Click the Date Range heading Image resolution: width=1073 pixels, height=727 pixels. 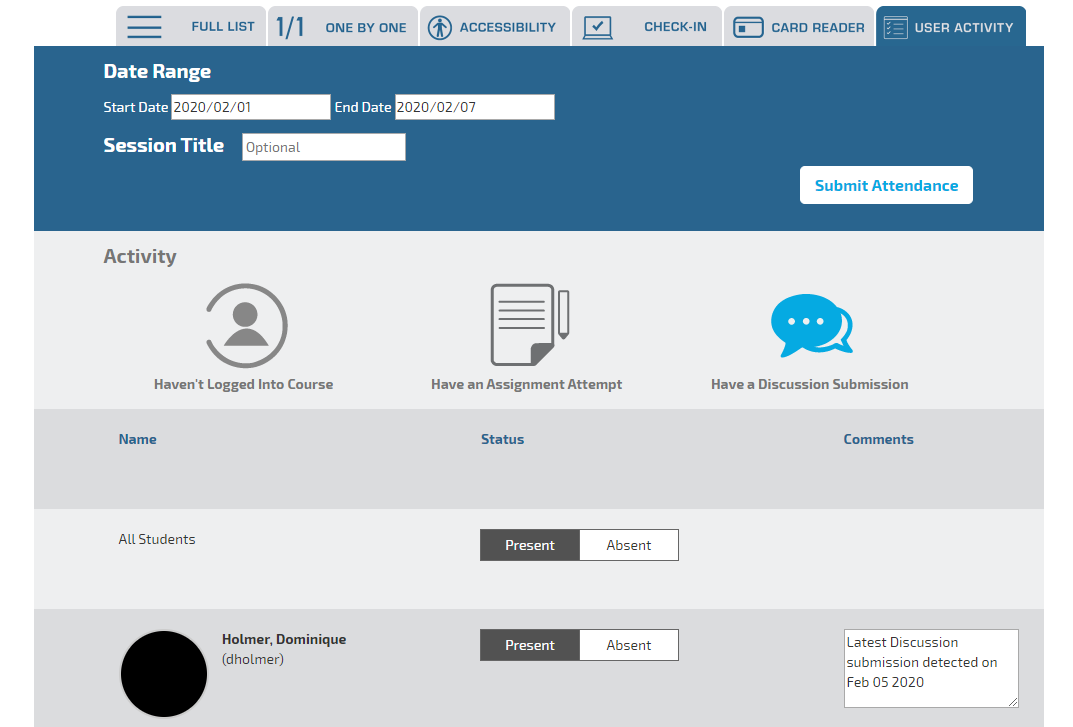coord(157,71)
